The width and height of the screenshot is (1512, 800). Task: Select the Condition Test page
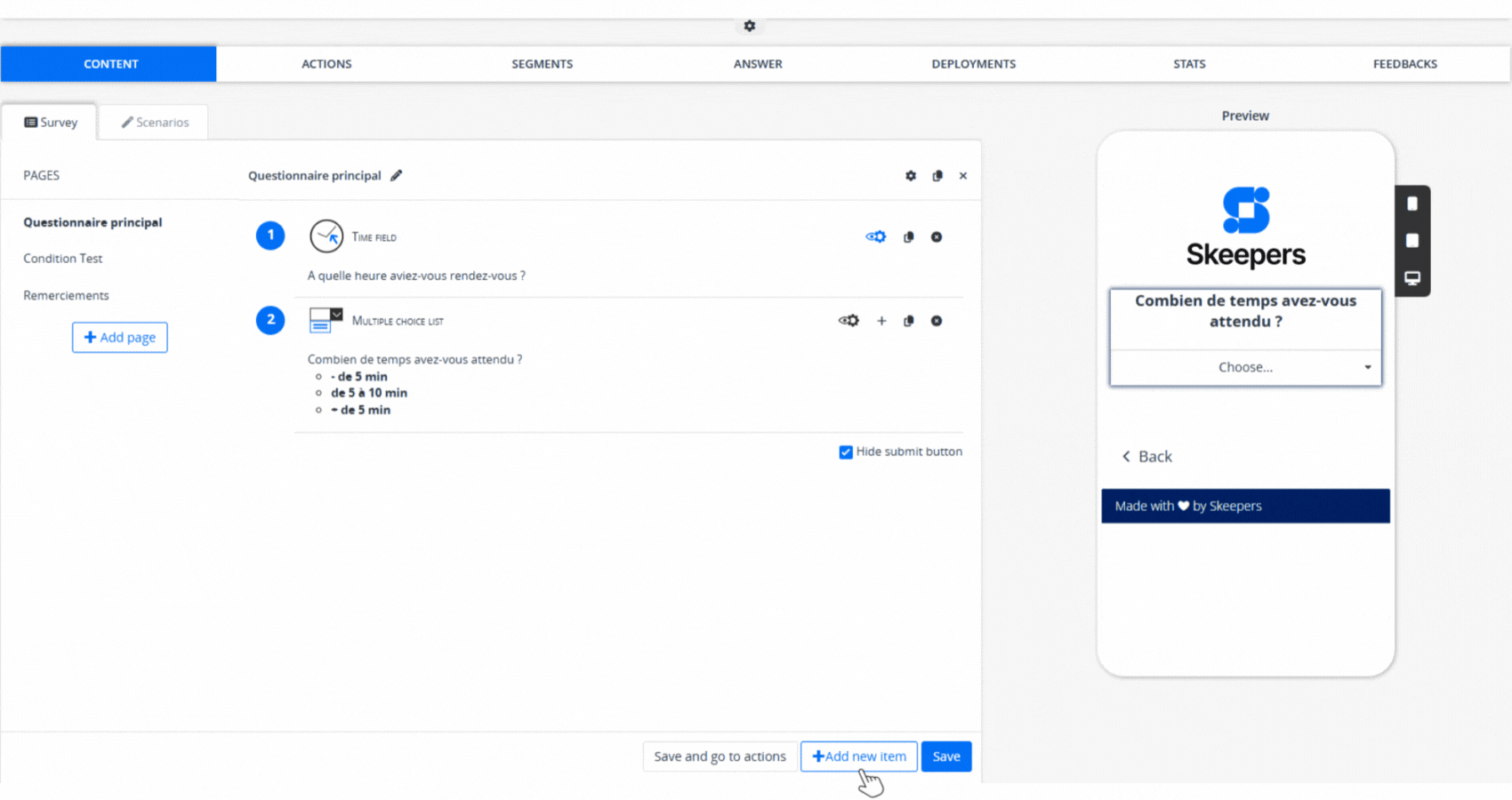click(x=63, y=259)
